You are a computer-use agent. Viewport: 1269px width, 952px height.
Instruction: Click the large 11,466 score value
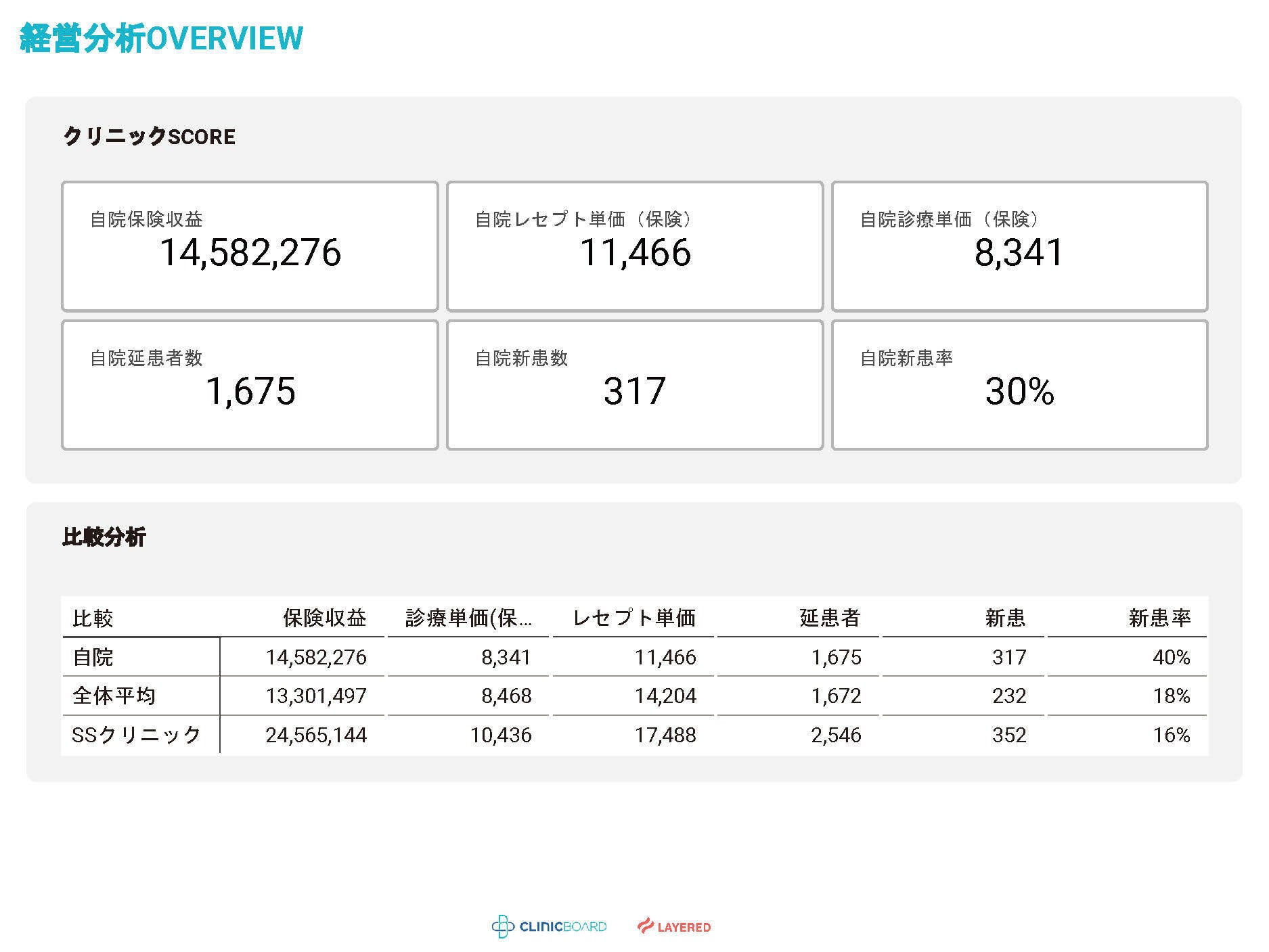(635, 253)
